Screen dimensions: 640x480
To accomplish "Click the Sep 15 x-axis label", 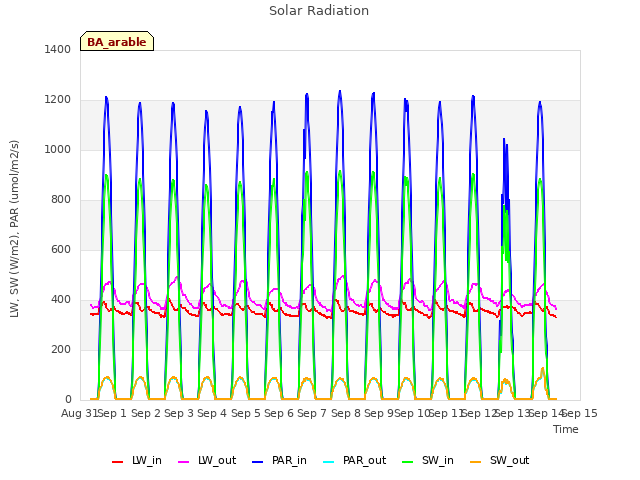I will click(x=580, y=414).
